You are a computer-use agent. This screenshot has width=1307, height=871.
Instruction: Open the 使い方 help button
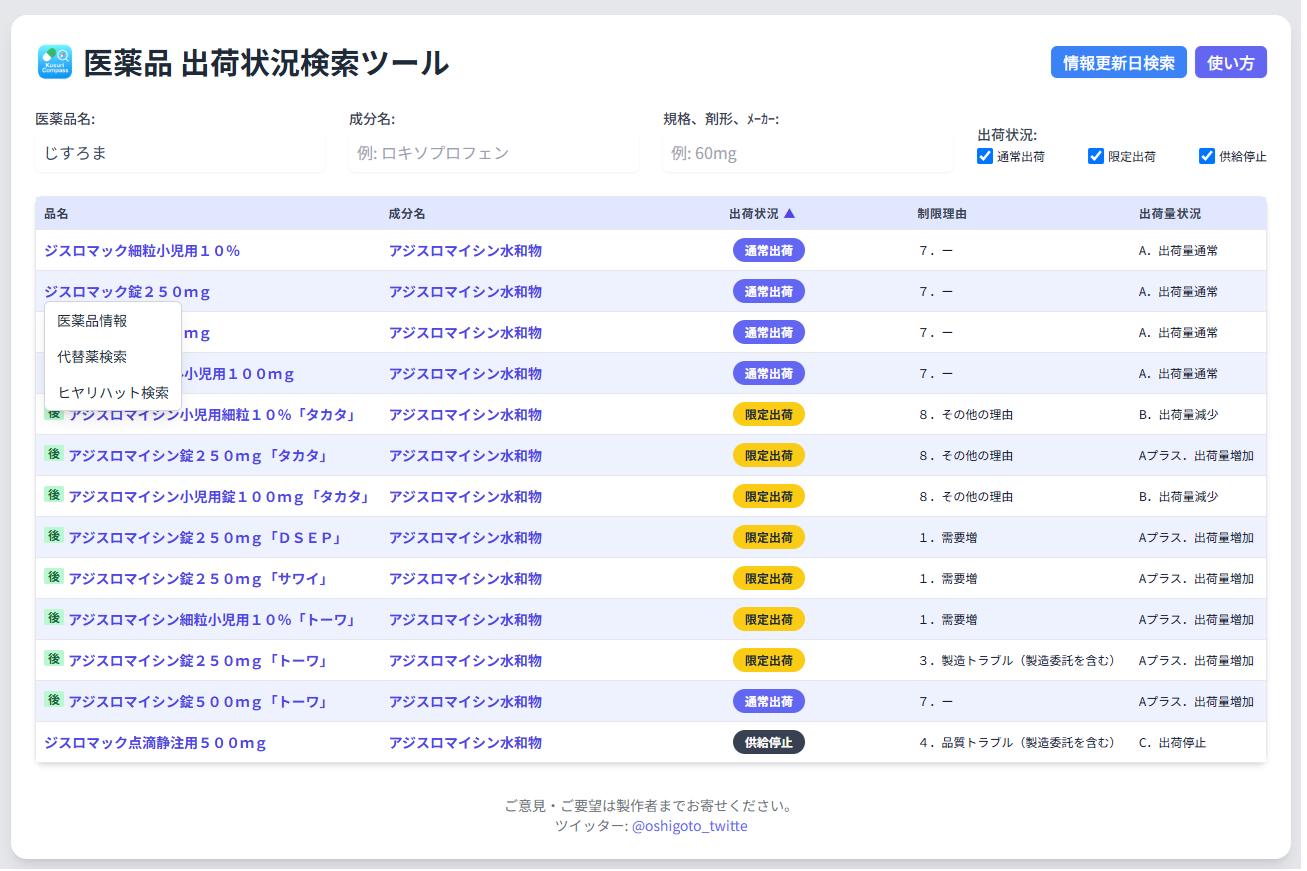1230,62
